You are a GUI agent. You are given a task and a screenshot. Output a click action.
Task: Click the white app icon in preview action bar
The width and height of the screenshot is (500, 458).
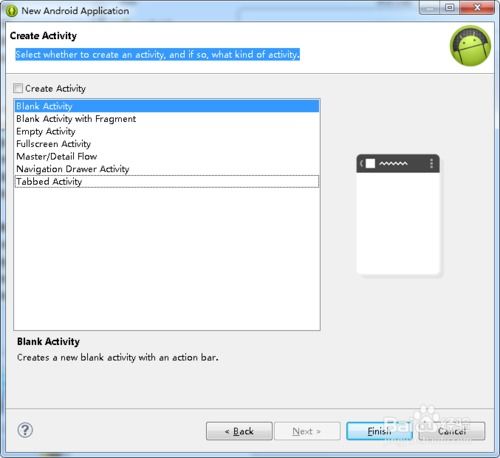tap(370, 163)
